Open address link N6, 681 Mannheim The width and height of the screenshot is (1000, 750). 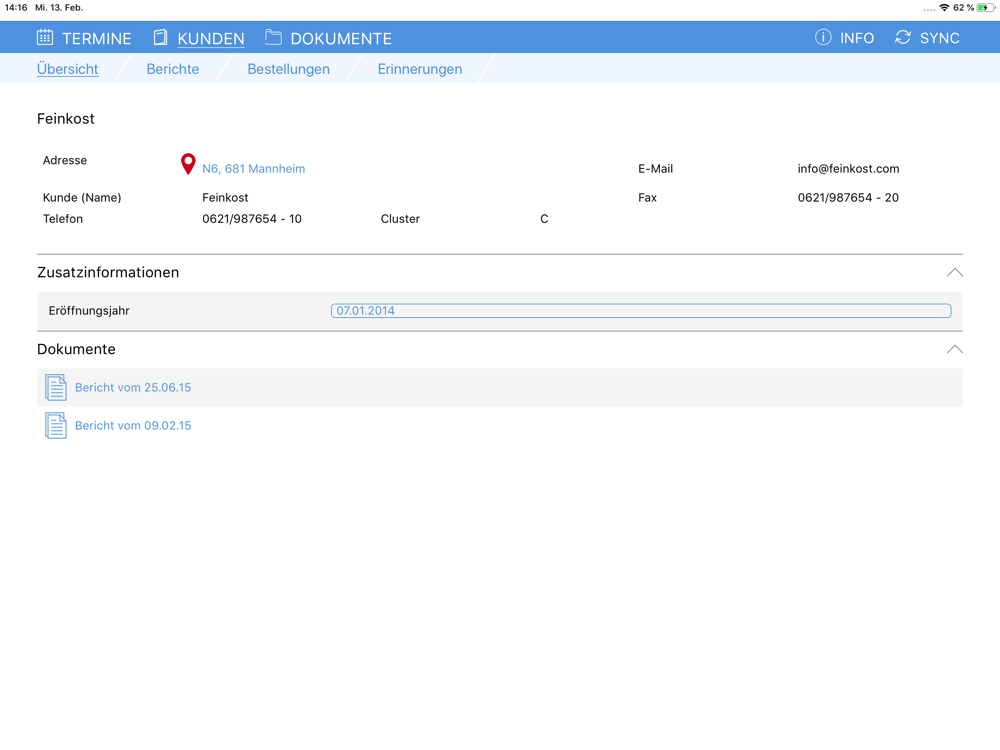point(253,169)
